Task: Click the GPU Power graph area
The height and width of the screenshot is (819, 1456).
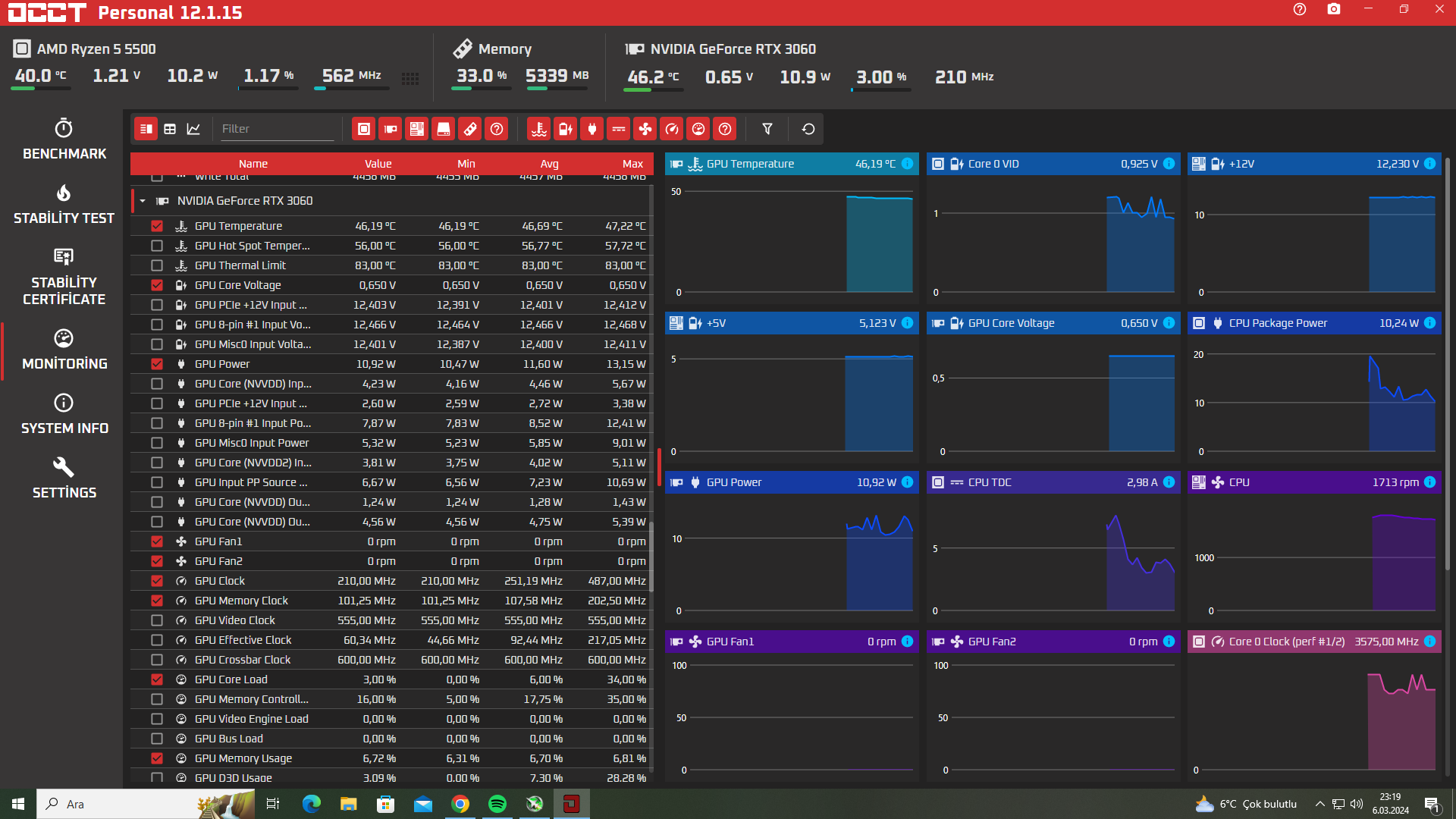Action: pos(792,557)
